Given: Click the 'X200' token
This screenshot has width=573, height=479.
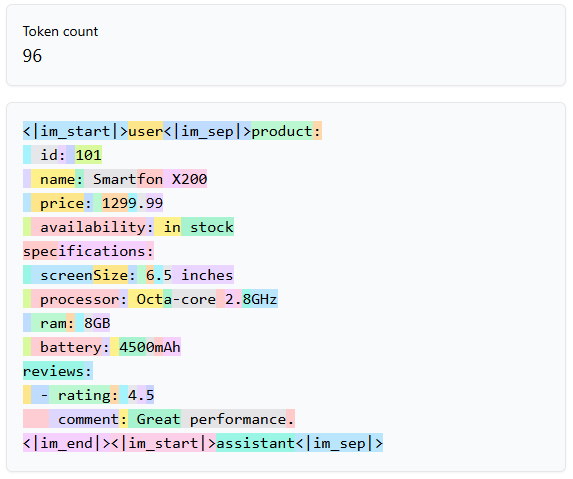Looking at the screenshot, I should [x=185, y=179].
